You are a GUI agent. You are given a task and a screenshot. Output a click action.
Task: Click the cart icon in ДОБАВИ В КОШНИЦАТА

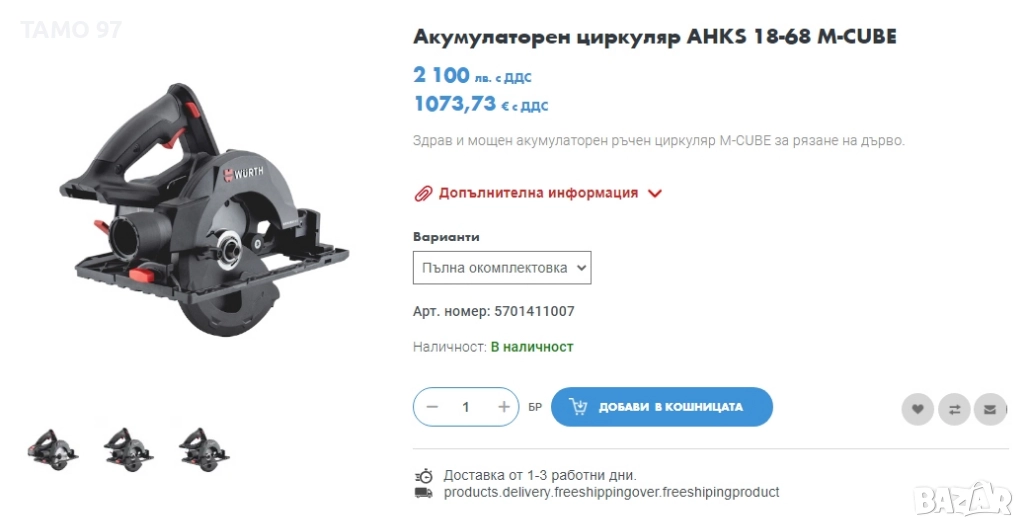578,406
